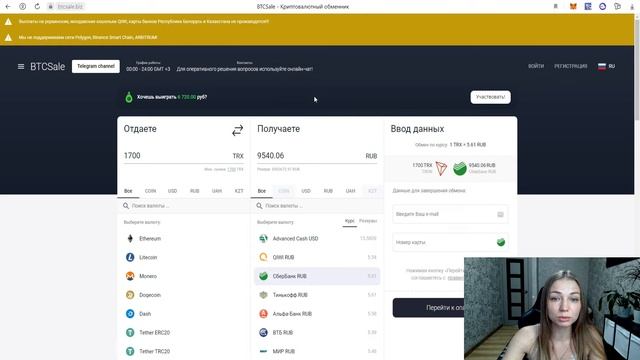Go back with the browser back arrow
This screenshot has width=640, height=360.
[x=8, y=7]
